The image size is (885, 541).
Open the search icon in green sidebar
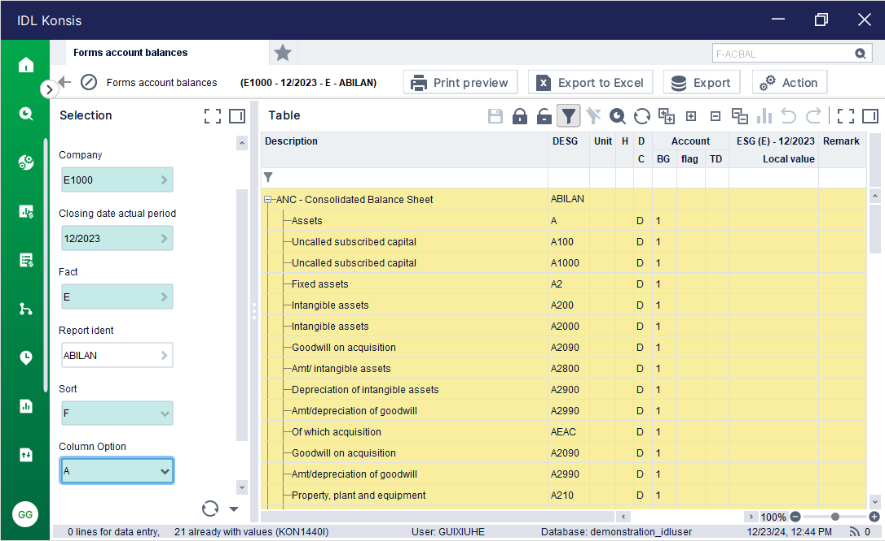(x=26, y=113)
